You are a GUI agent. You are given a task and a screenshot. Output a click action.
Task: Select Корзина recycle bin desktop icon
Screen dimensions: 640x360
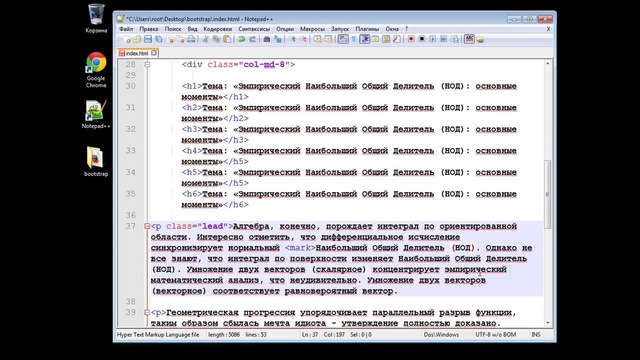tap(96, 19)
